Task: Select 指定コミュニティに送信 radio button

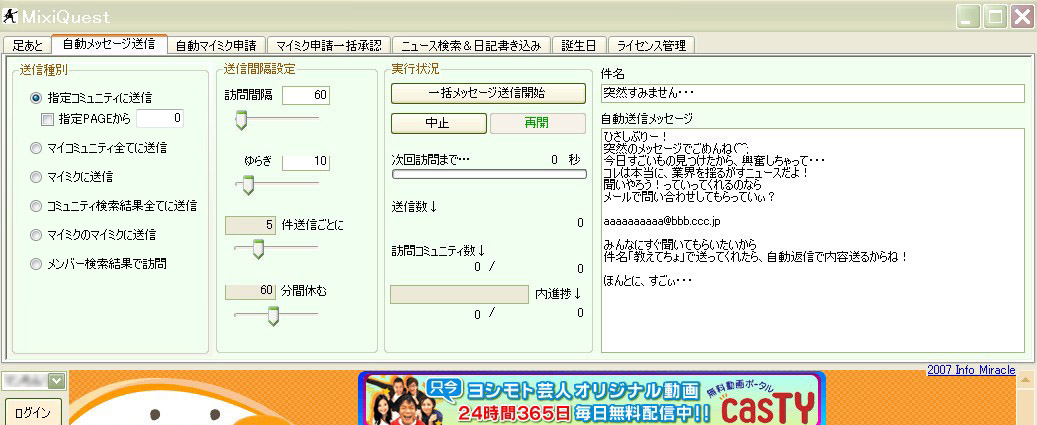Action: coord(91,98)
